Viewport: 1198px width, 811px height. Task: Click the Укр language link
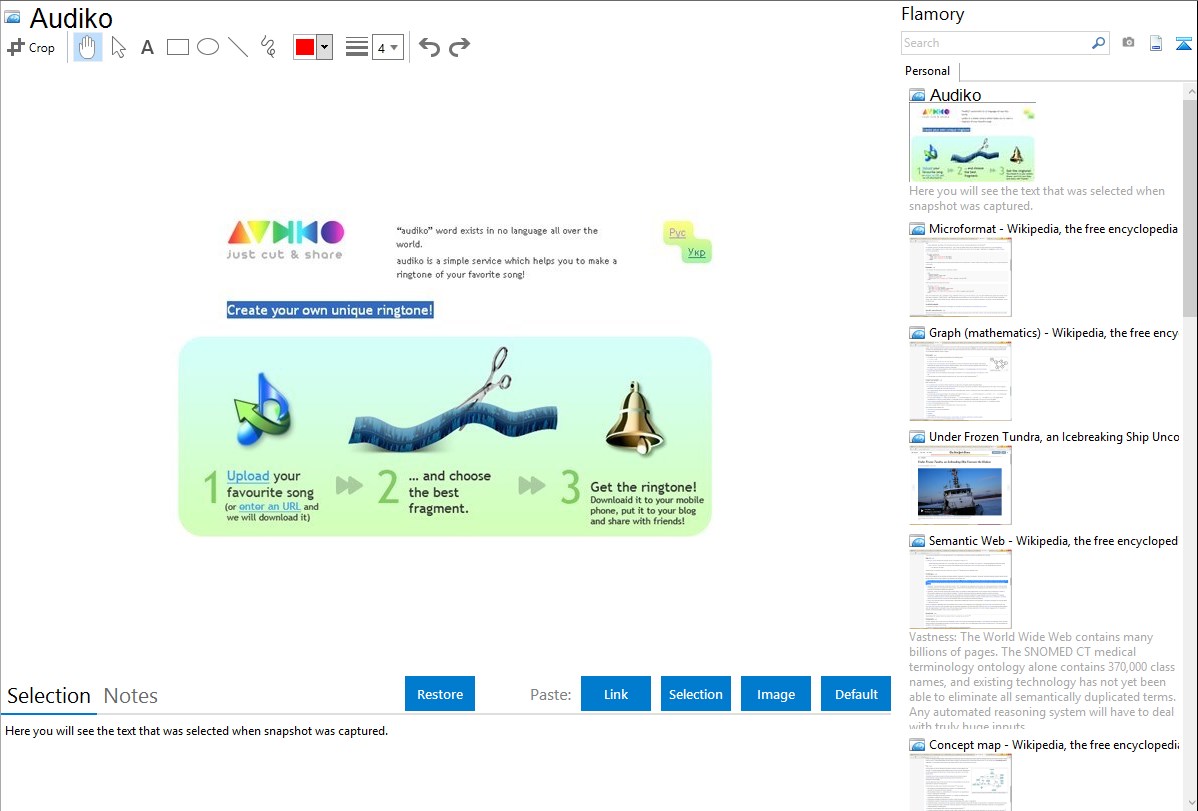[696, 251]
